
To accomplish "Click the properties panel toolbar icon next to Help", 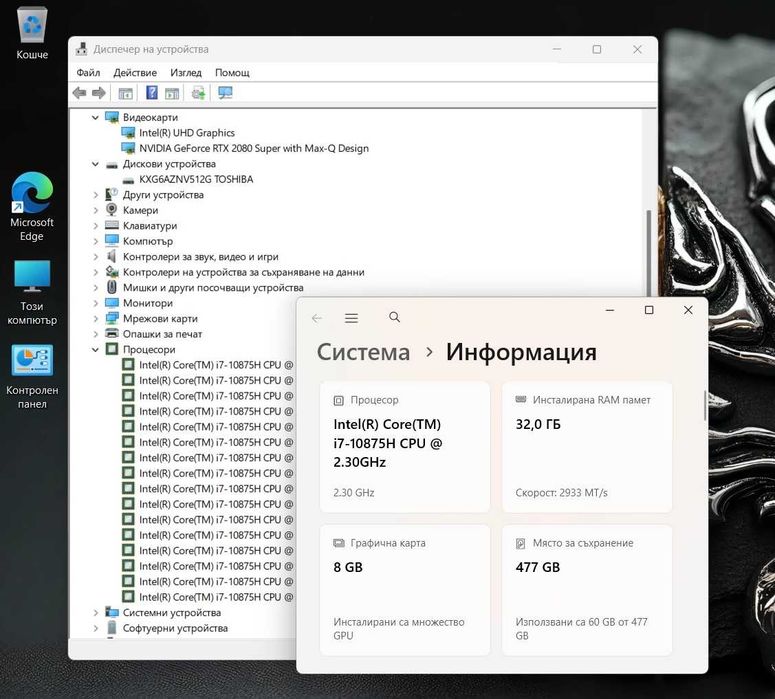I will [x=172, y=92].
